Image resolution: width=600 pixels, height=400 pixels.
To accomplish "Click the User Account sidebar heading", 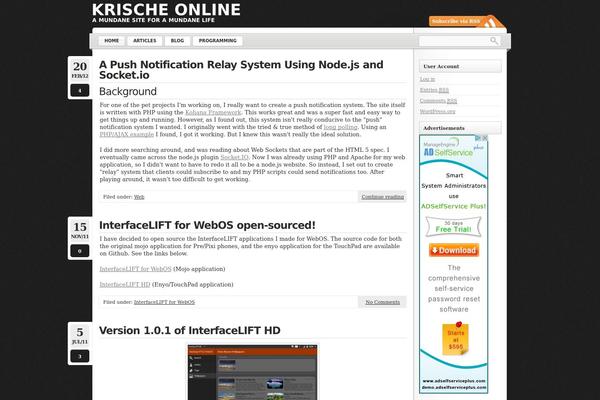I will coord(460,66).
